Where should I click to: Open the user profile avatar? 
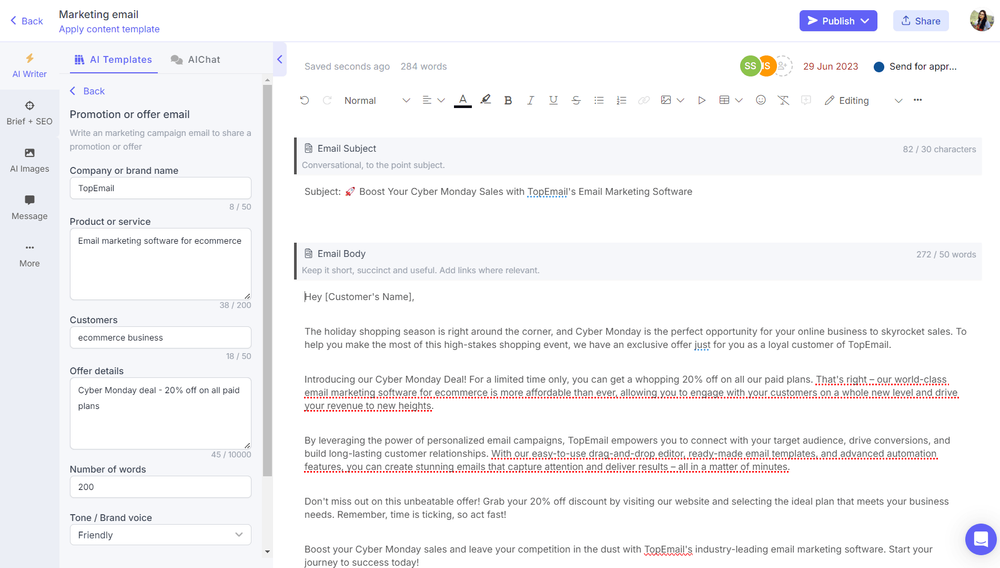pyautogui.click(x=982, y=20)
